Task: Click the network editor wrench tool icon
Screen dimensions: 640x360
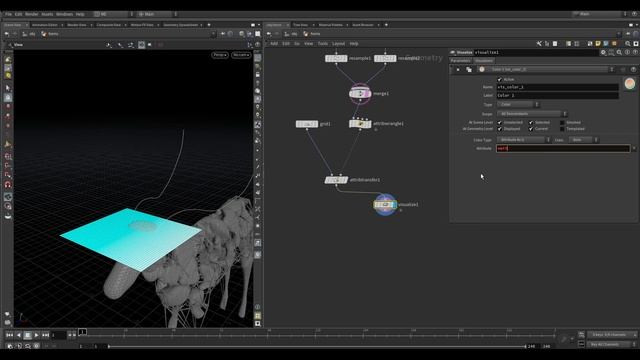Action: pos(539,44)
